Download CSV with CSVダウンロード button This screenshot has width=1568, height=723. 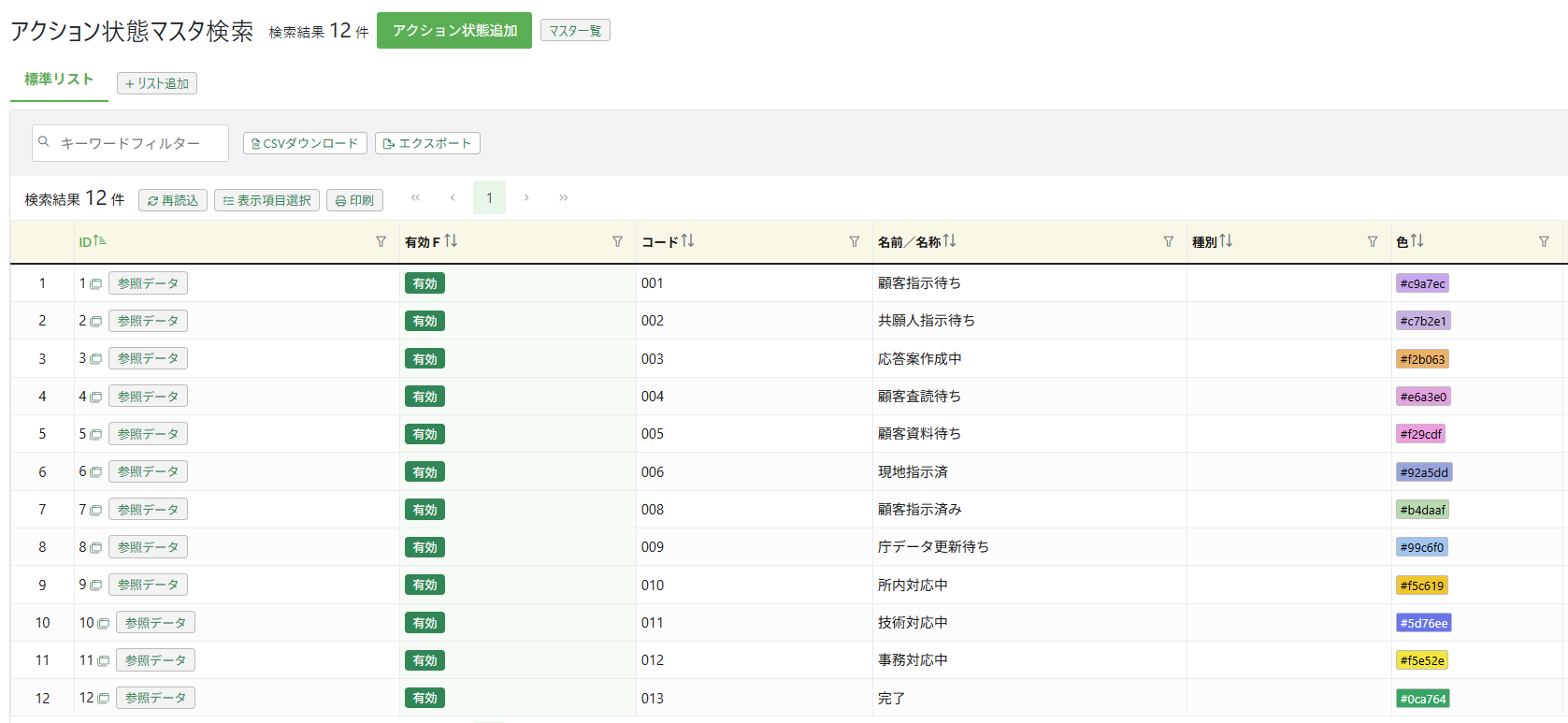[305, 143]
